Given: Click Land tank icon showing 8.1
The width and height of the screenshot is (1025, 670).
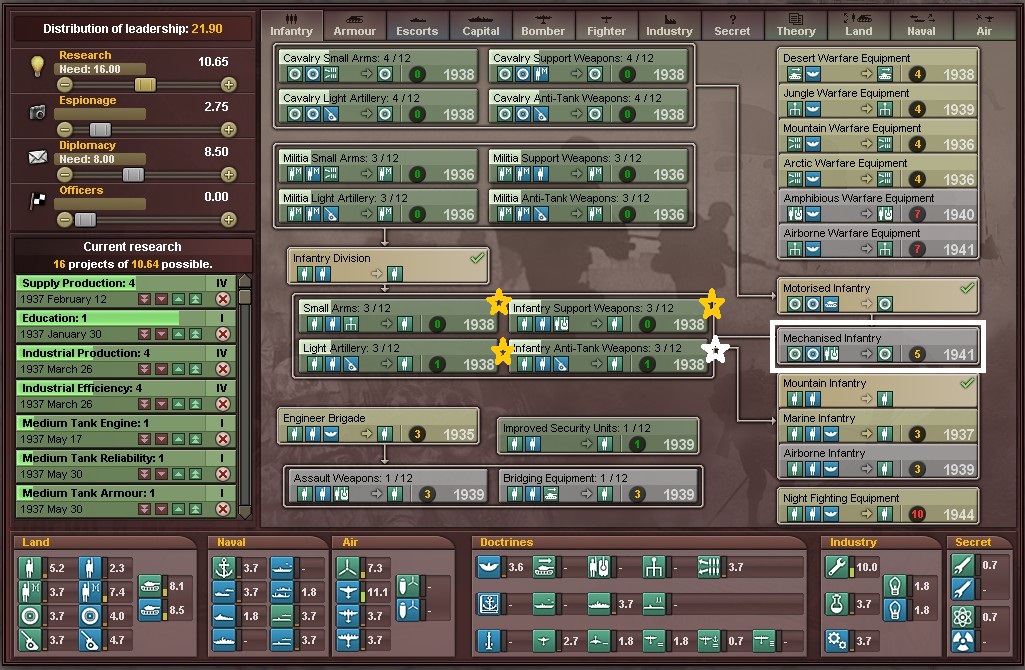Looking at the screenshot, I should [x=150, y=586].
